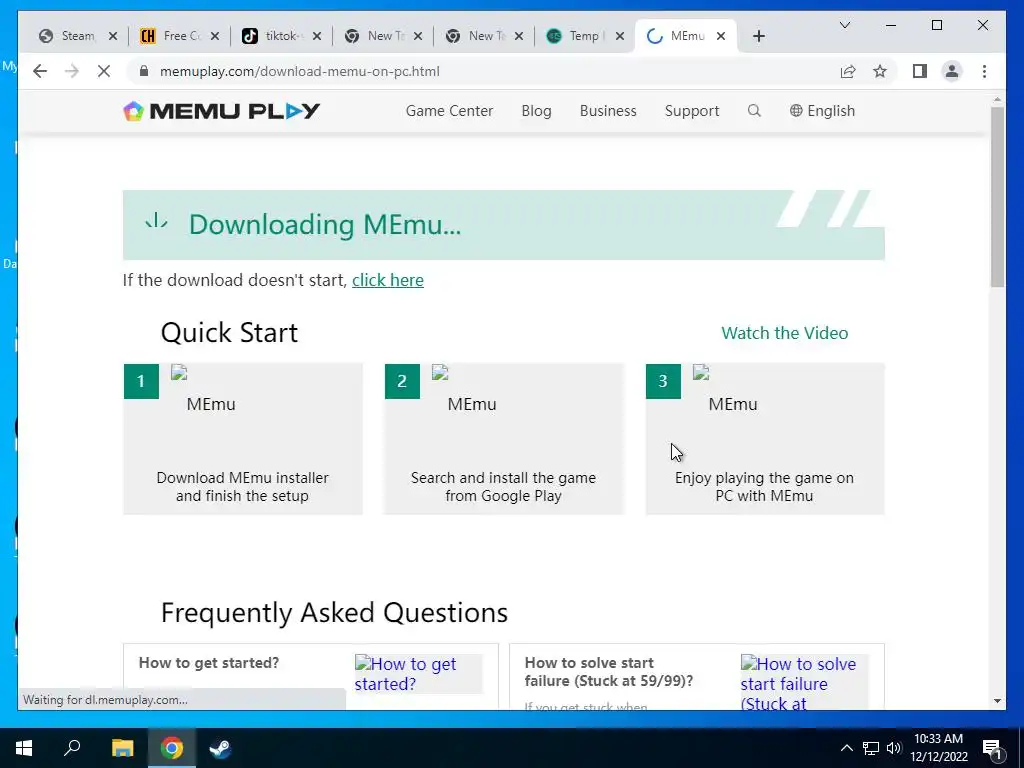Open Game Center menu item
Image resolution: width=1024 pixels, height=768 pixels.
449,111
